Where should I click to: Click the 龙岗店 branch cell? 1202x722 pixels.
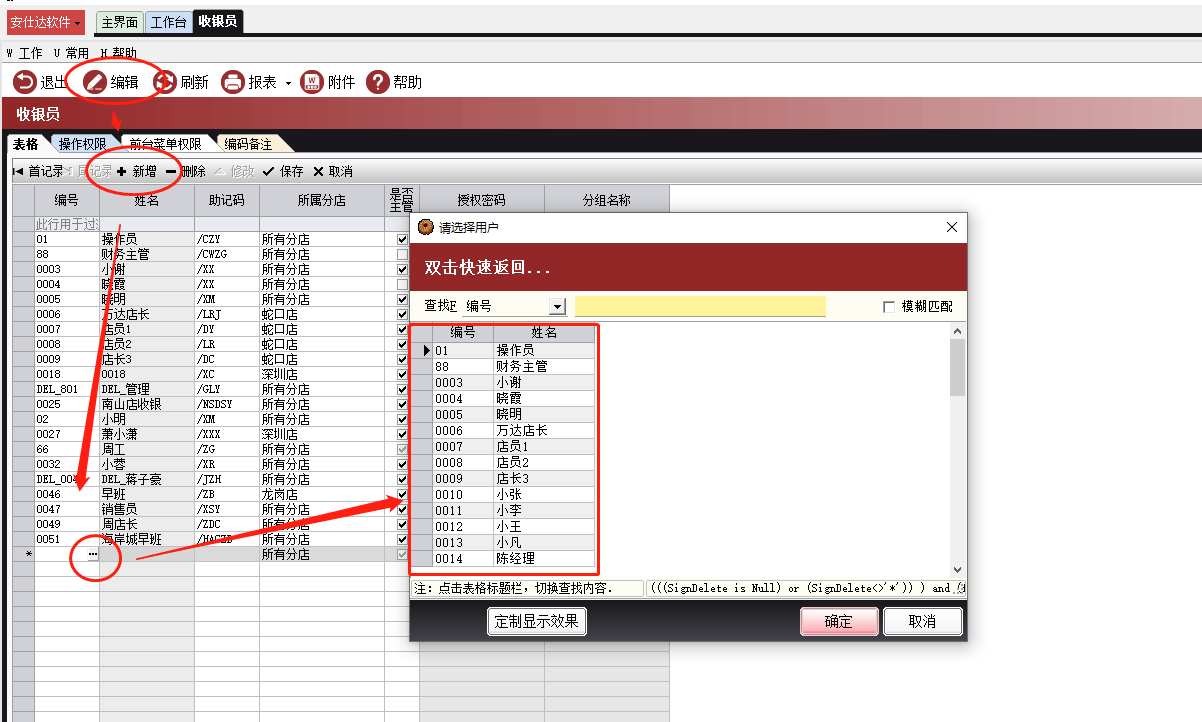[322, 495]
